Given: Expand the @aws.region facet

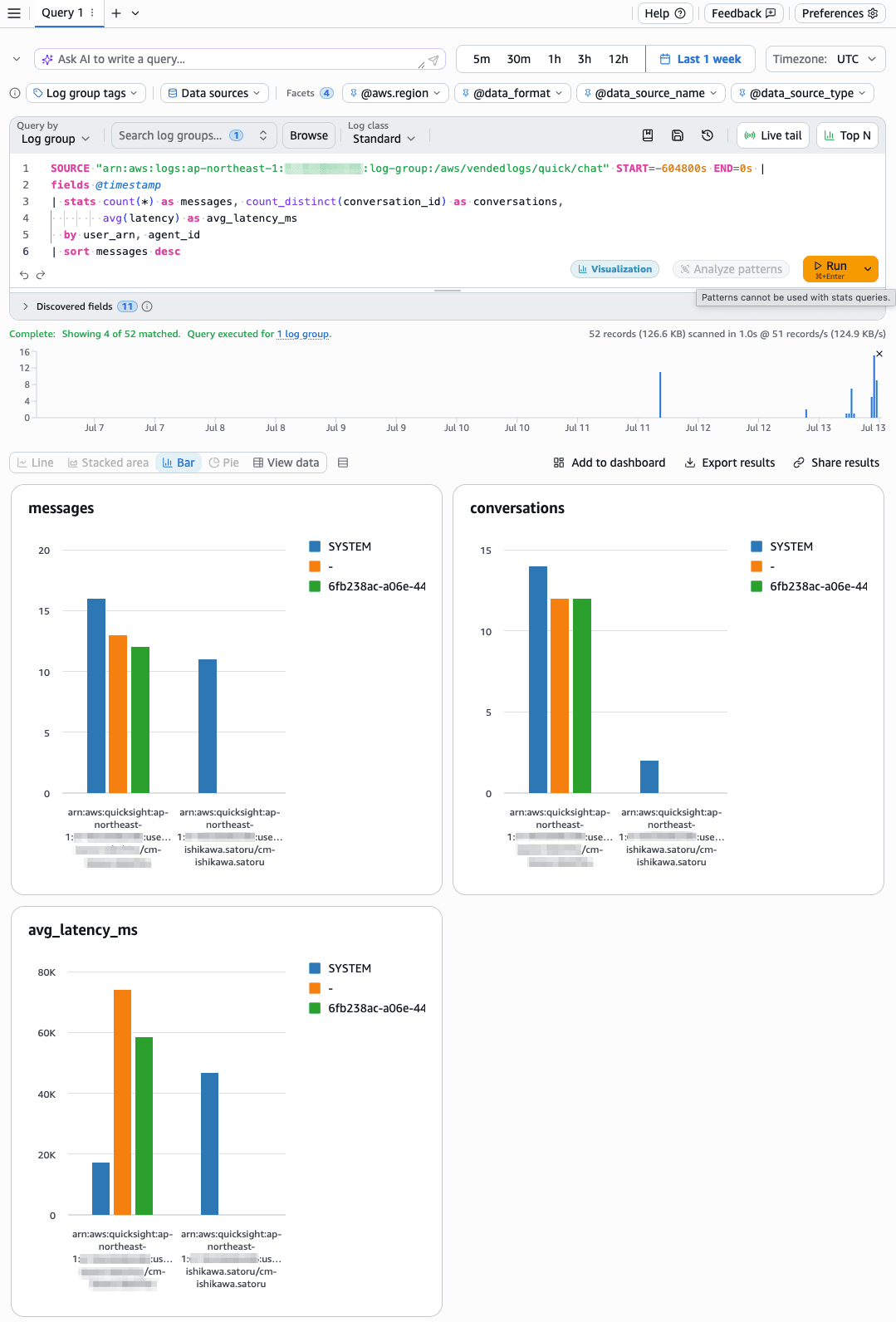Looking at the screenshot, I should click(395, 93).
